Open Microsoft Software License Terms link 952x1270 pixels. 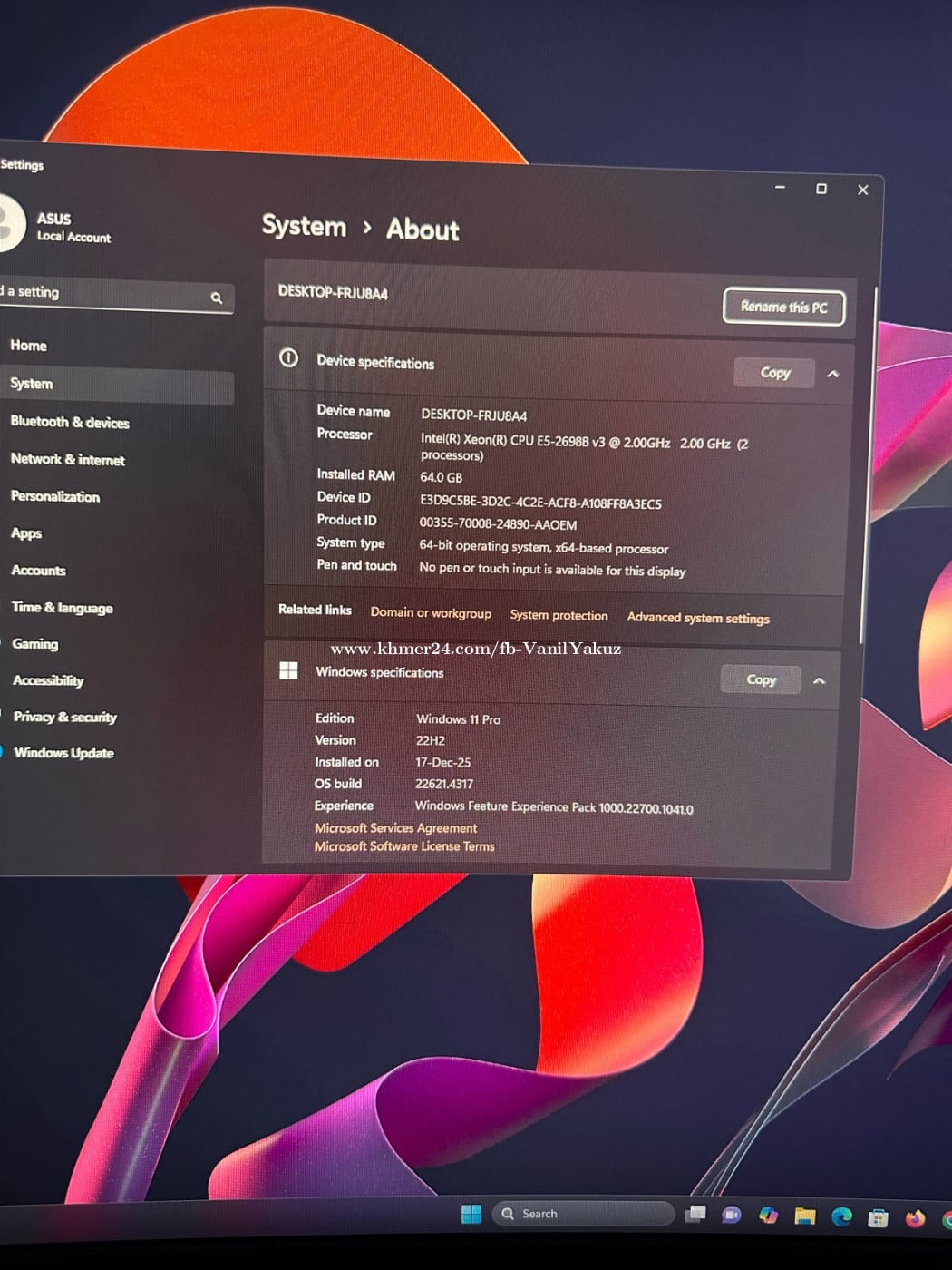(x=404, y=846)
